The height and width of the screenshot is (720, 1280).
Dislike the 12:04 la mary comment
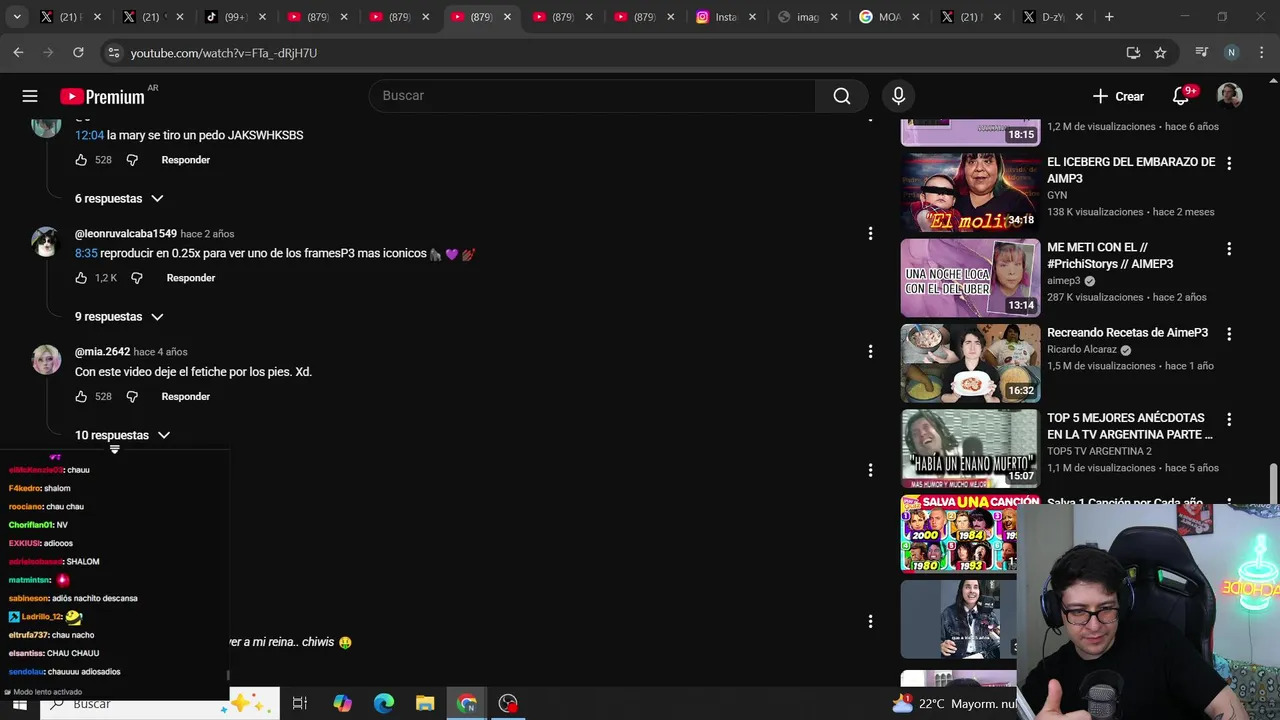tap(132, 160)
